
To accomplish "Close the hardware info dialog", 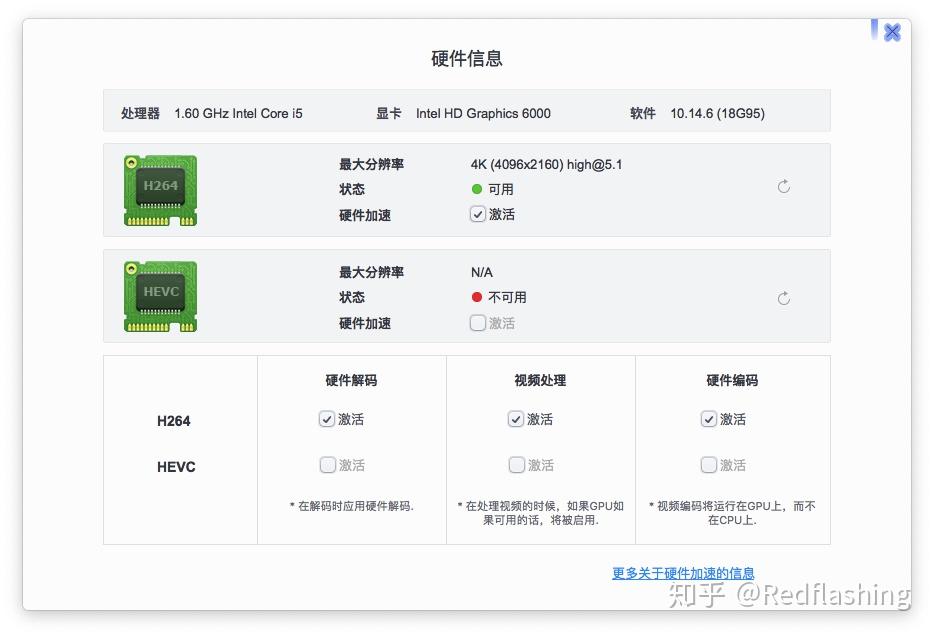I will coord(892,32).
